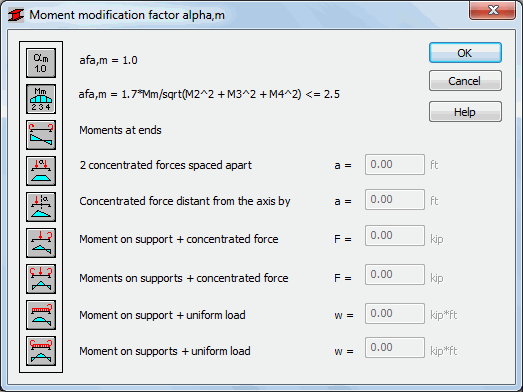Click F field for Moments on supports row
Image resolution: width=523 pixels, height=392 pixels.
(395, 275)
